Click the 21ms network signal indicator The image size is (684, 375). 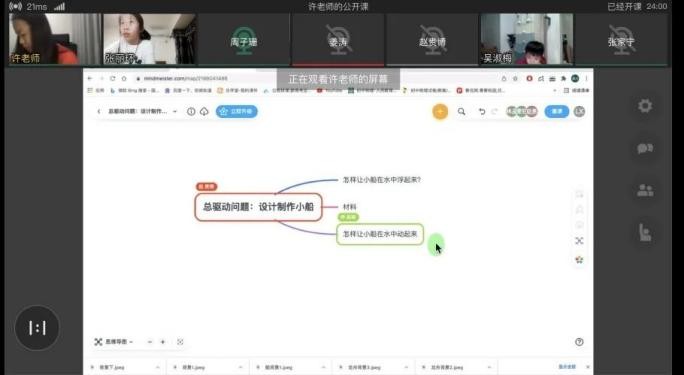(x=38, y=7)
